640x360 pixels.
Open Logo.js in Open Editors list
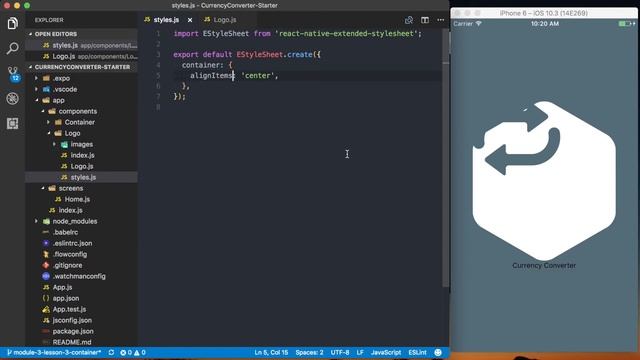coord(82,56)
